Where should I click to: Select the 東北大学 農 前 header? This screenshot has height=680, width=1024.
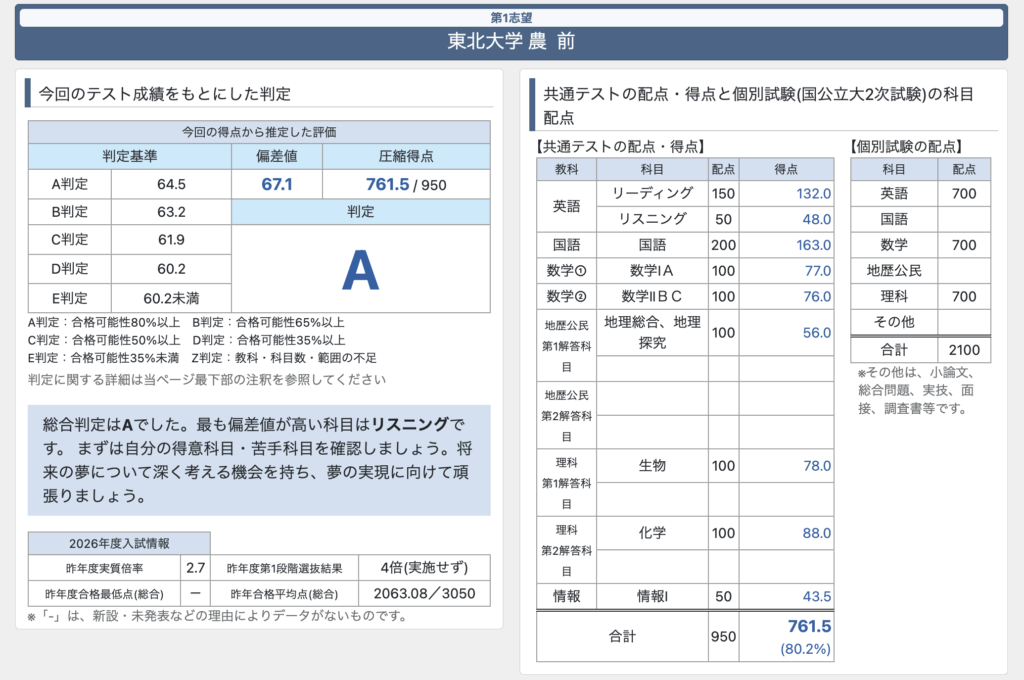511,42
